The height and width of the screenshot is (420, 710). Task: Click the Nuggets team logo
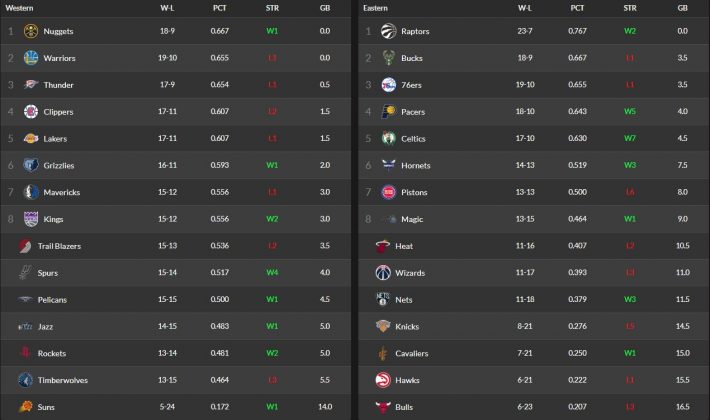[31, 31]
